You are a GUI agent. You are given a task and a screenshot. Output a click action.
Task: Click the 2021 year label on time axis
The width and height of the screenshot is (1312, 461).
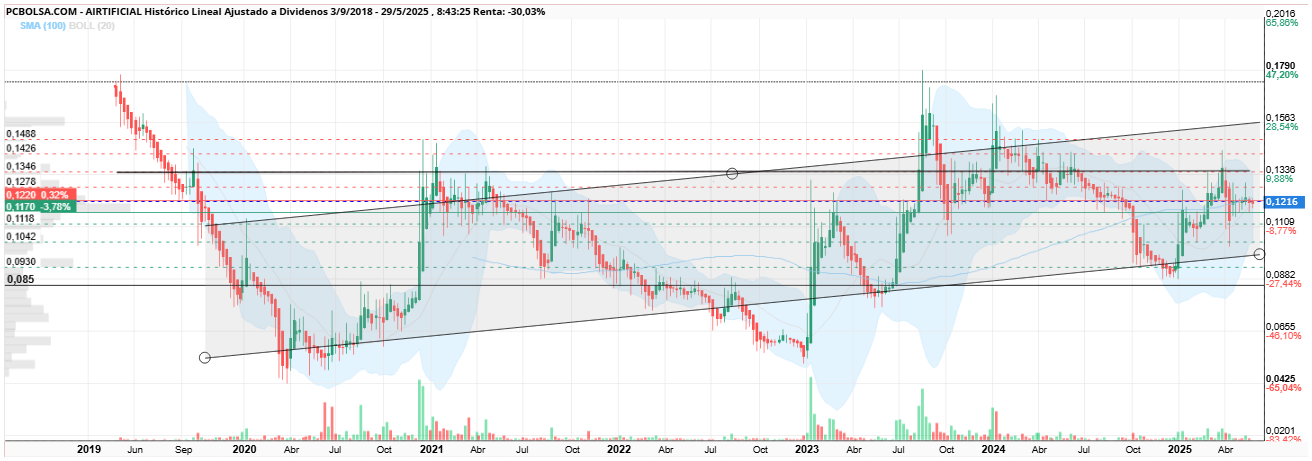coord(431,451)
